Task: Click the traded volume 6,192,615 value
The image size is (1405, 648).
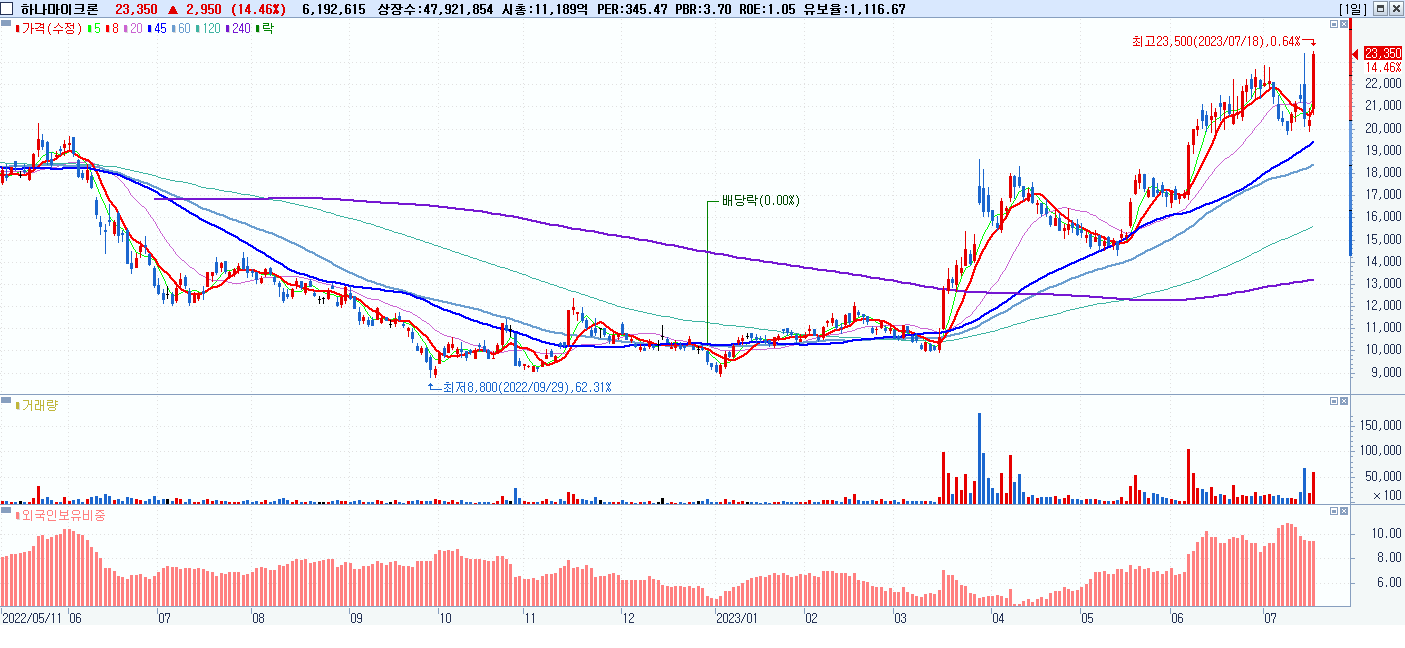Action: pos(333,9)
